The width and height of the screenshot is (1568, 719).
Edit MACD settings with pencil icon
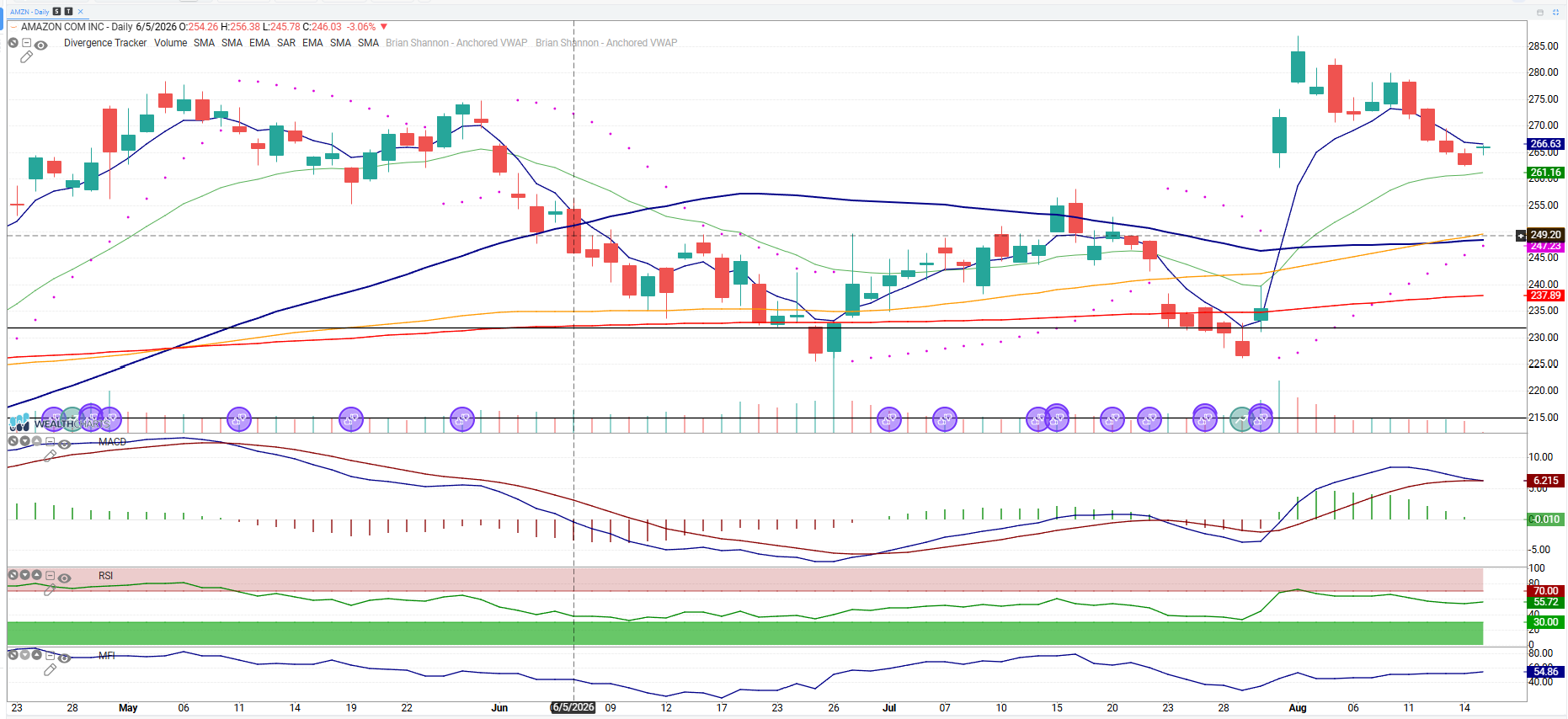point(50,455)
